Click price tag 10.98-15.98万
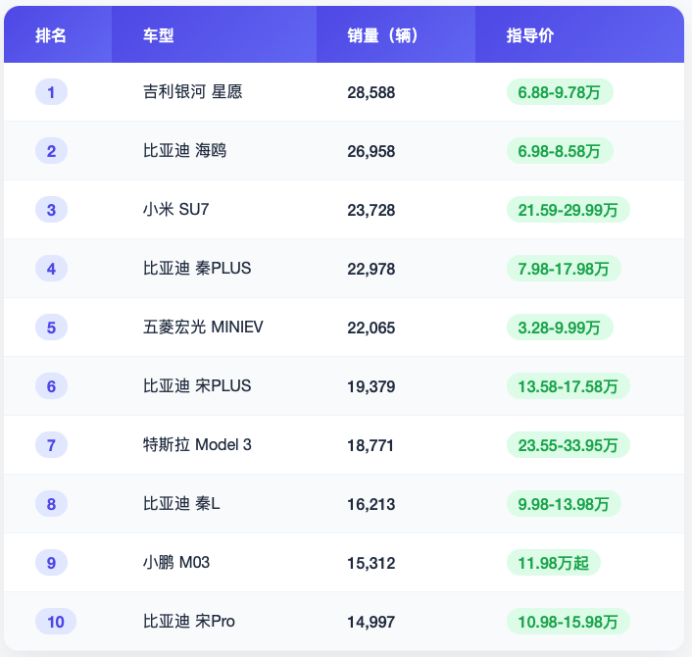 click(x=568, y=621)
